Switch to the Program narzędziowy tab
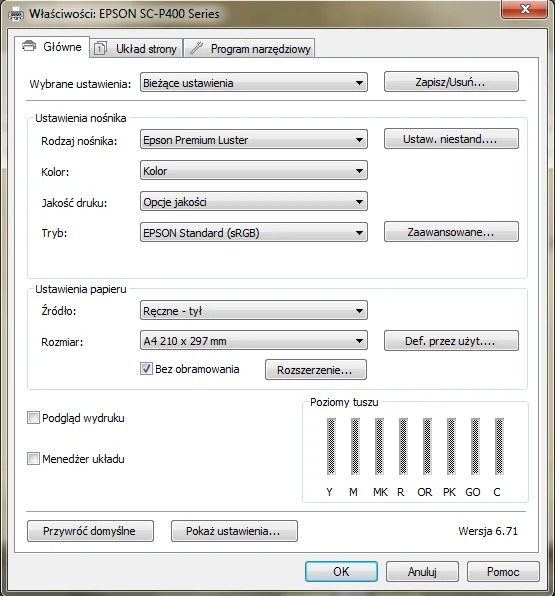555x596 pixels. pos(249,49)
